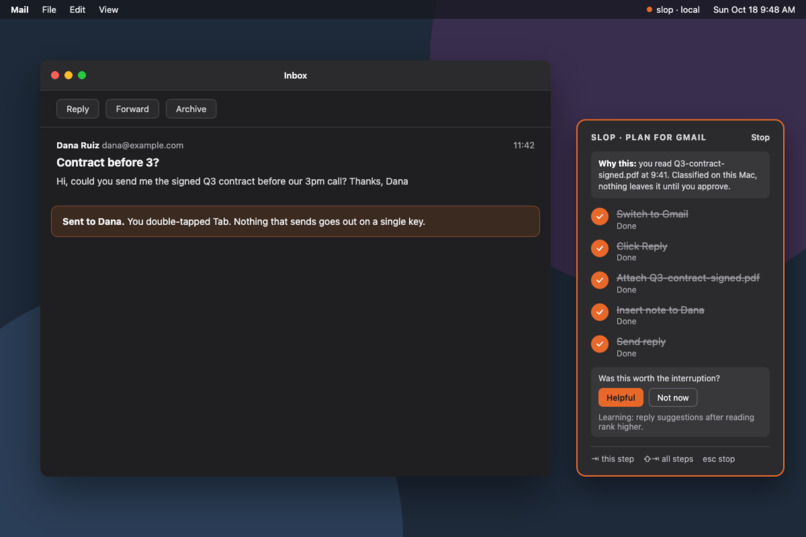Archive the current message
806x537 pixels.
coord(191,109)
